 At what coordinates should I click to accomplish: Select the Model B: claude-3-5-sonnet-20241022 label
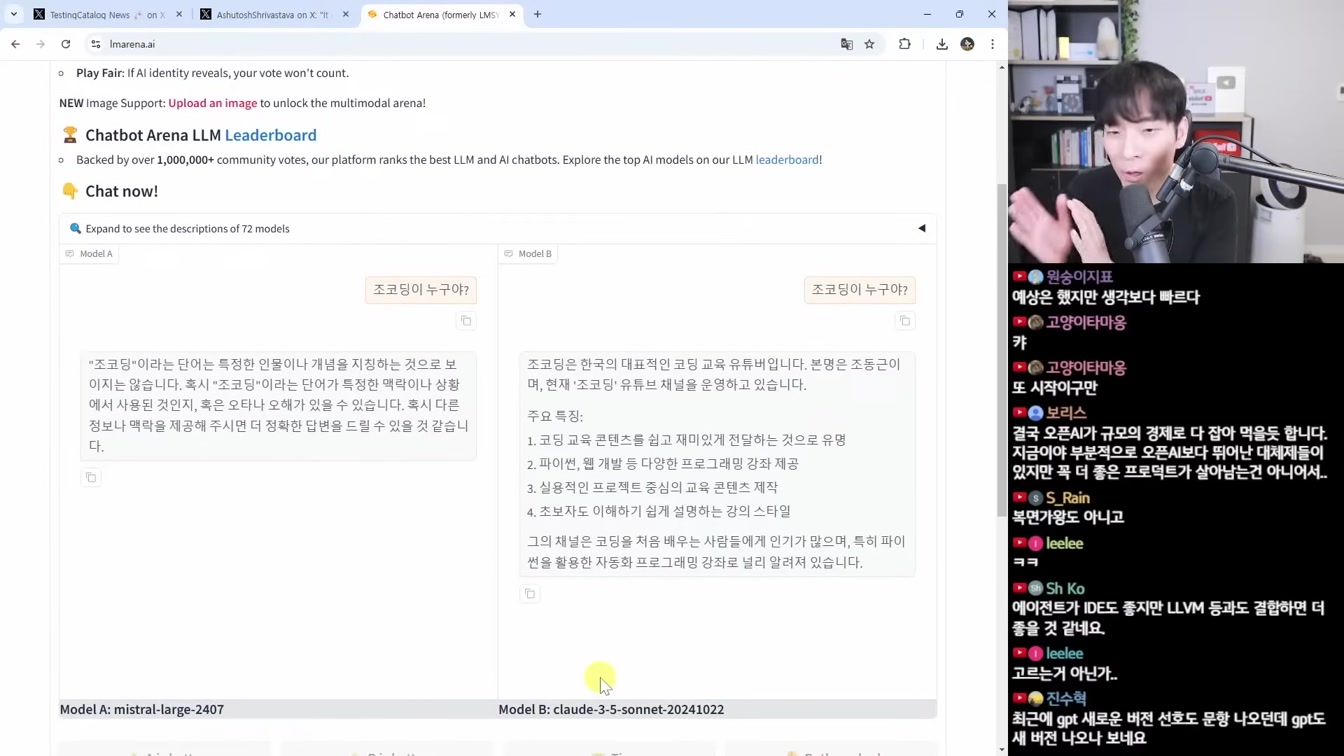pos(611,710)
